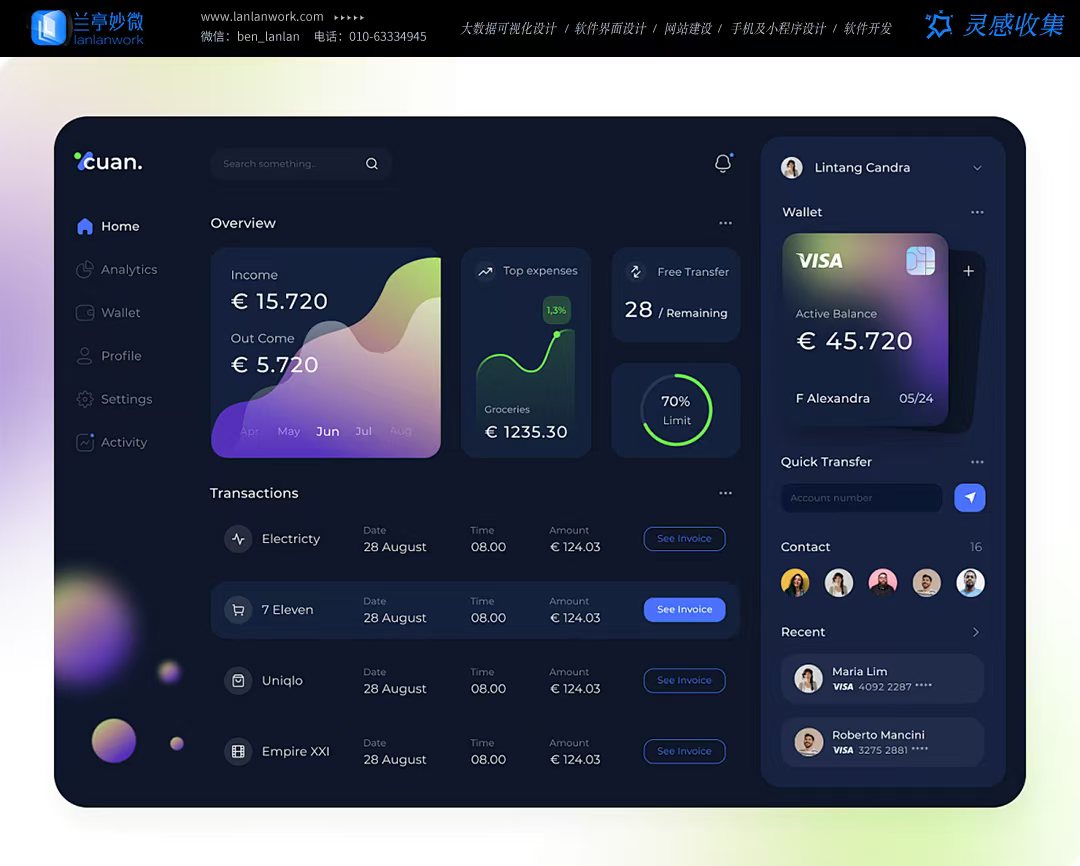This screenshot has width=1080, height=866.
Task: Open Analytics in the sidebar
Action: tap(128, 270)
